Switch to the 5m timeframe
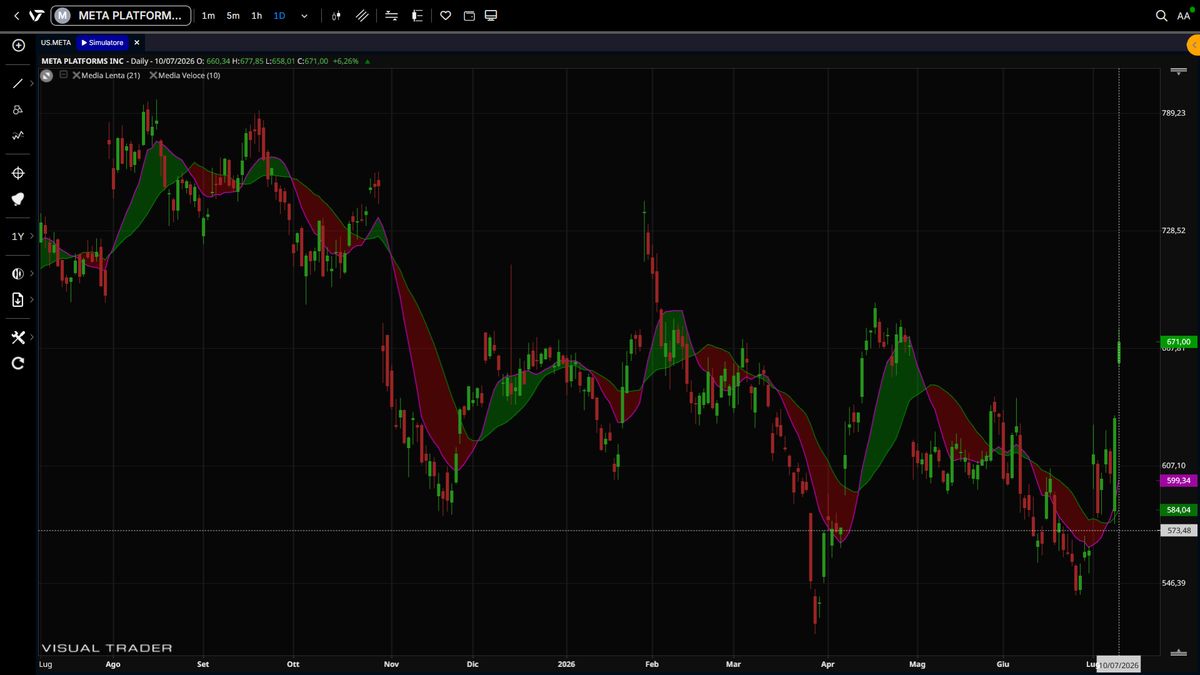Viewport: 1200px width, 675px height. [x=233, y=16]
